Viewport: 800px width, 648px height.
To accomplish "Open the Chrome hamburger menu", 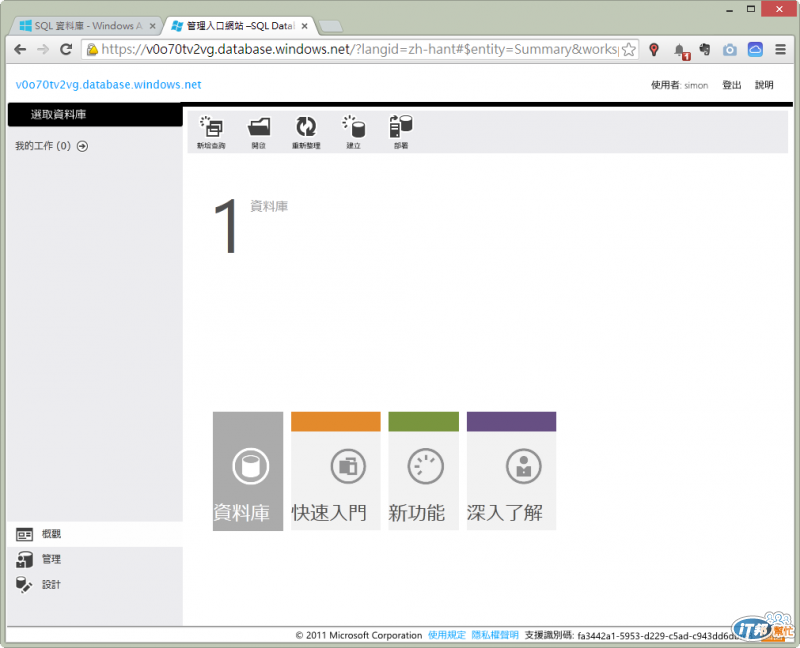I will pyautogui.click(x=780, y=49).
